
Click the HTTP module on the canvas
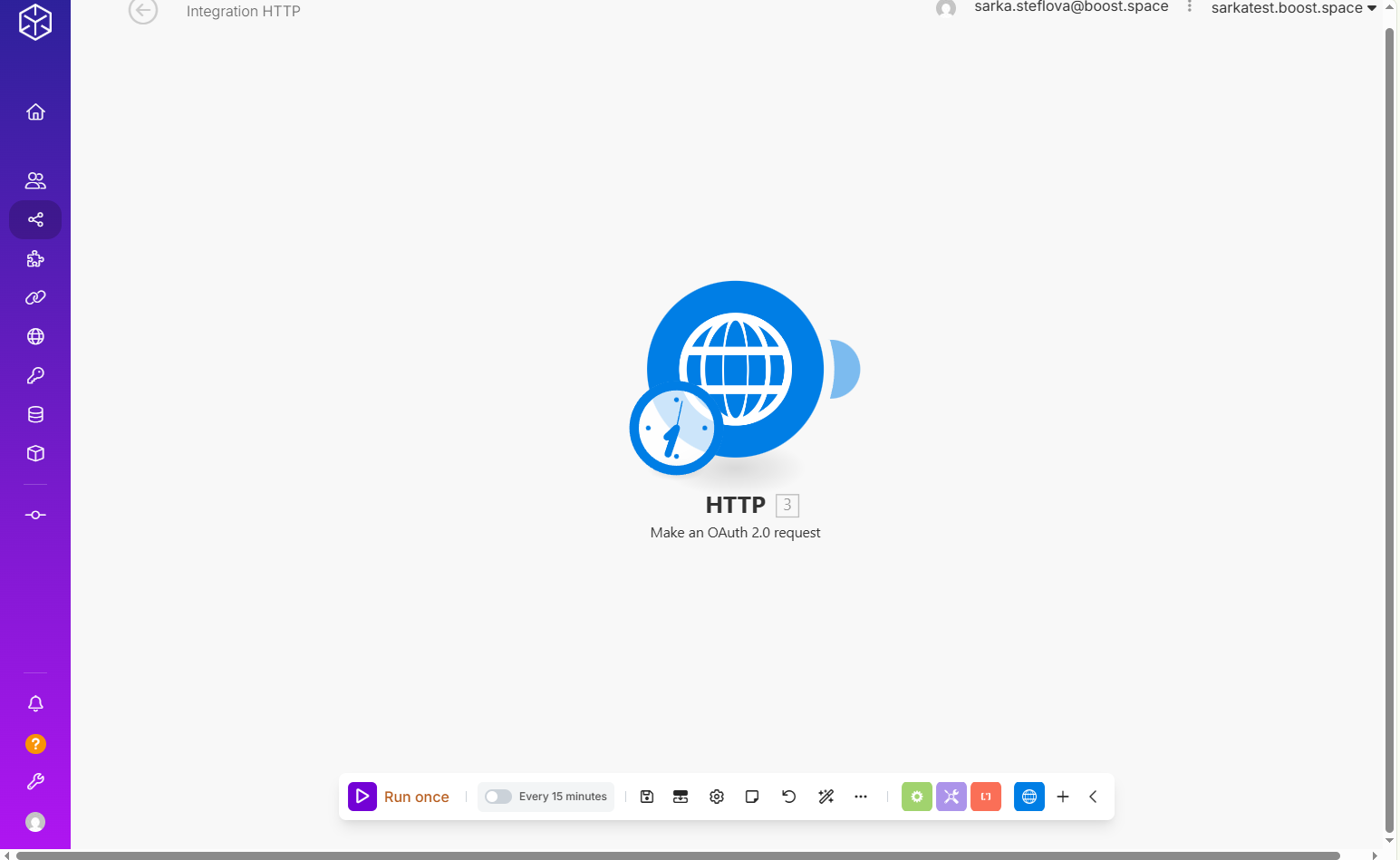click(x=735, y=370)
